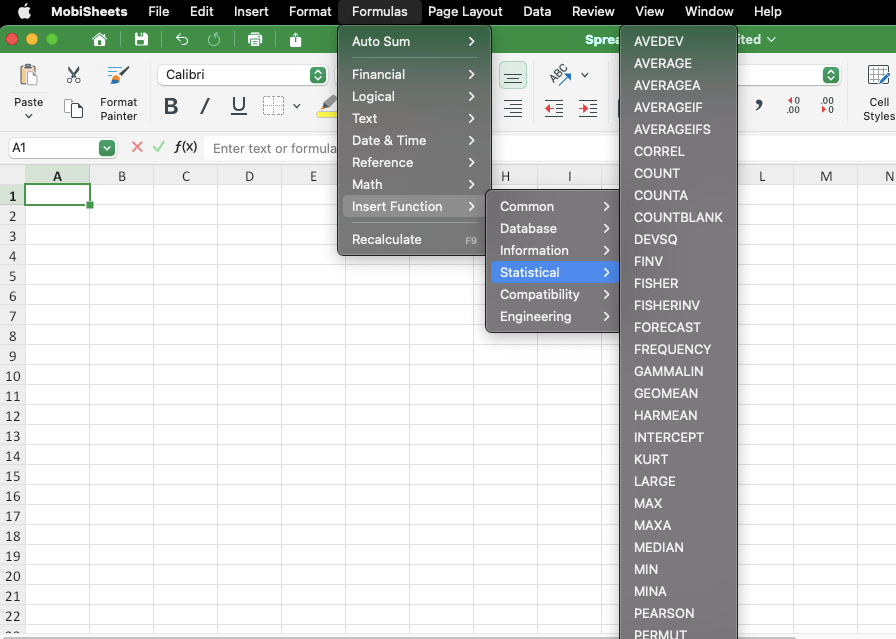Save the spreadsheet with the floppy disk icon

point(141,40)
